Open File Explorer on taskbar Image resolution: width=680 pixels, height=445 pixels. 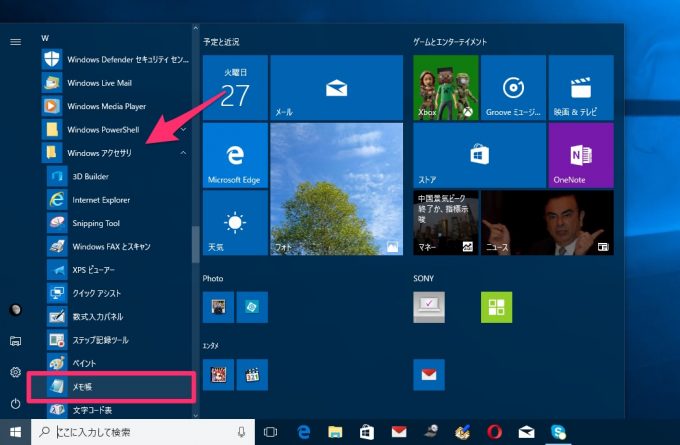coord(335,432)
